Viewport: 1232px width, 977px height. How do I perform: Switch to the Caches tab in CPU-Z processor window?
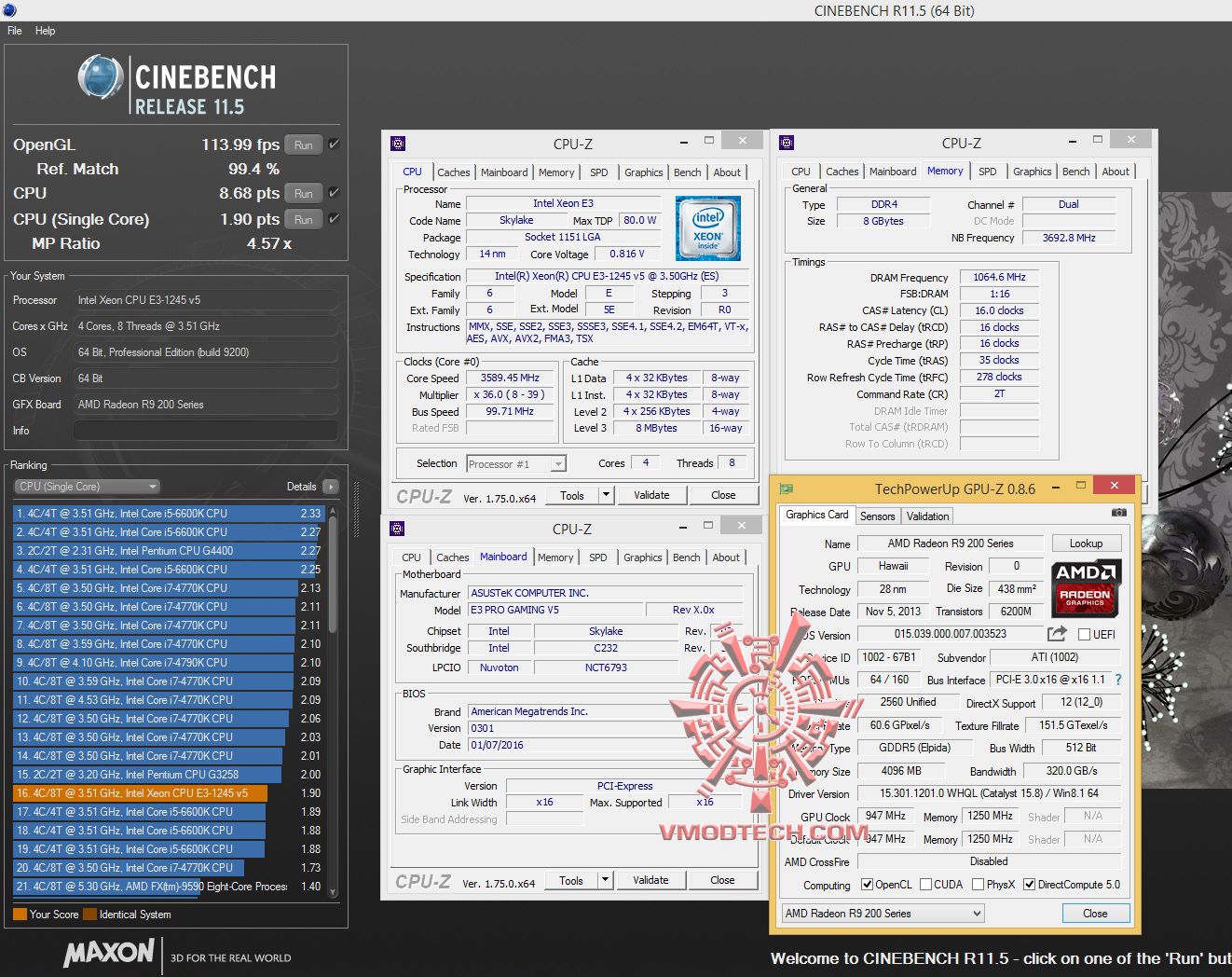point(454,172)
